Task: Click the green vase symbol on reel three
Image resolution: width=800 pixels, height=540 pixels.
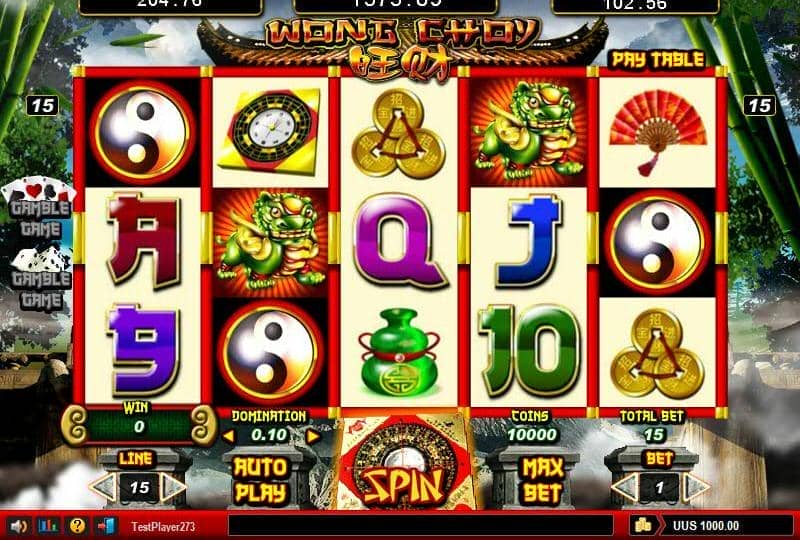Action: click(399, 353)
